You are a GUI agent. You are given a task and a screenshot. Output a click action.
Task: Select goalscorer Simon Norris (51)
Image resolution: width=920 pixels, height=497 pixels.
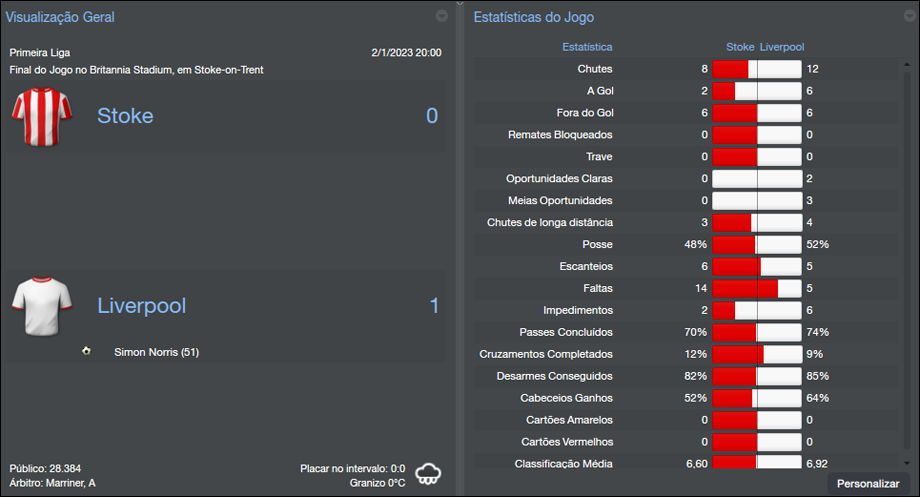(156, 352)
